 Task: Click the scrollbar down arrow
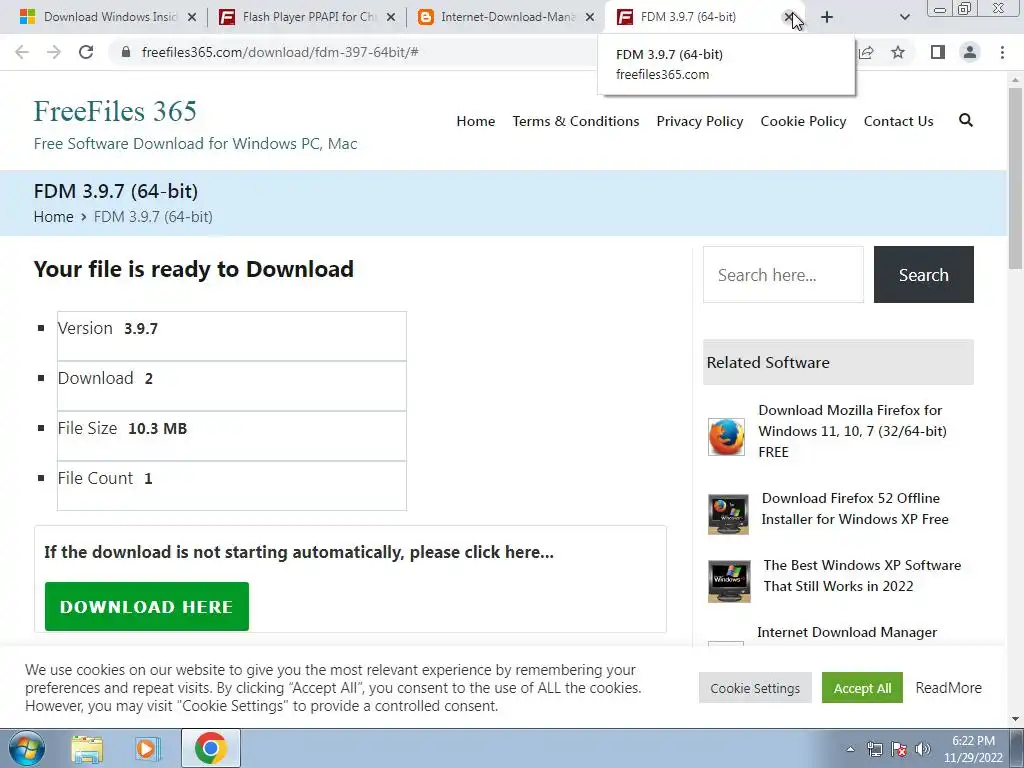coord(1015,719)
